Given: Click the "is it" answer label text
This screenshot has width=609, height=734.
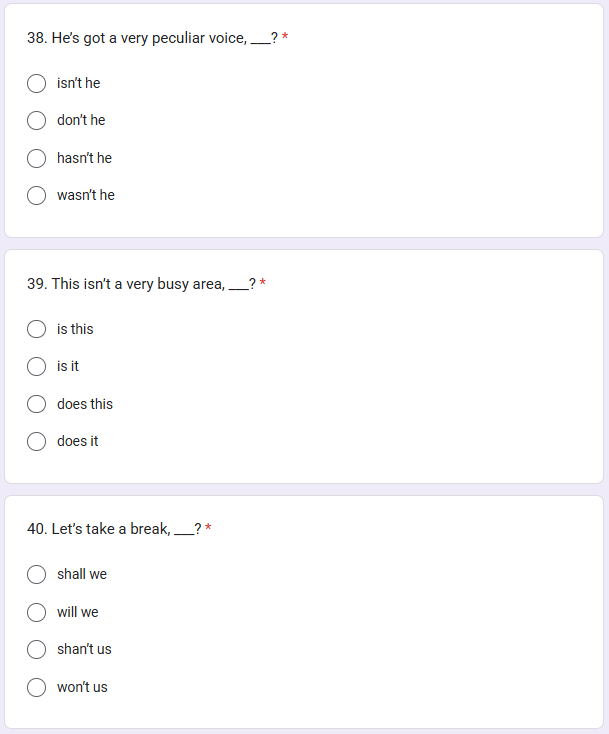Looking at the screenshot, I should (x=68, y=366).
